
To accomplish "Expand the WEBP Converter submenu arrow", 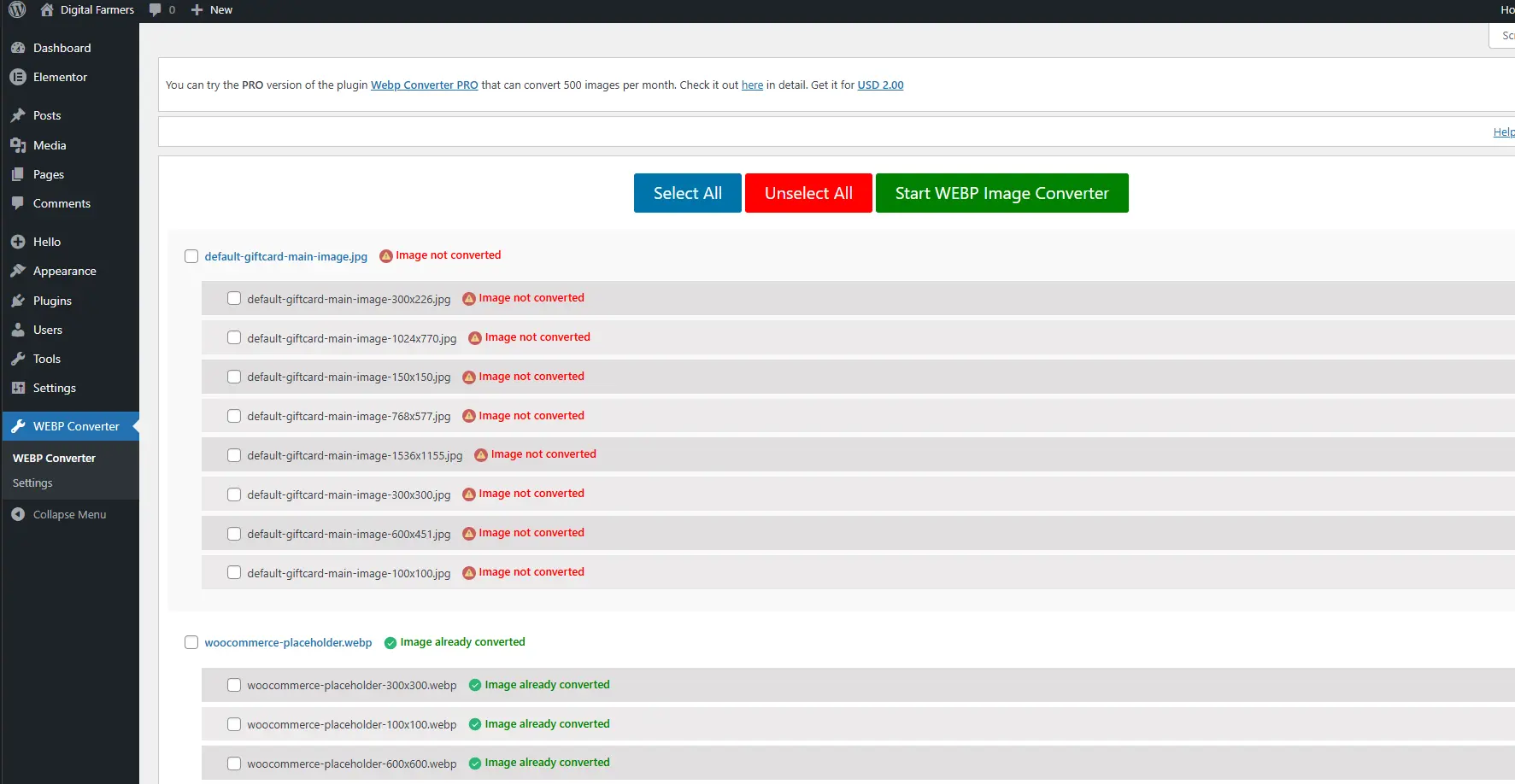I will 134,426.
